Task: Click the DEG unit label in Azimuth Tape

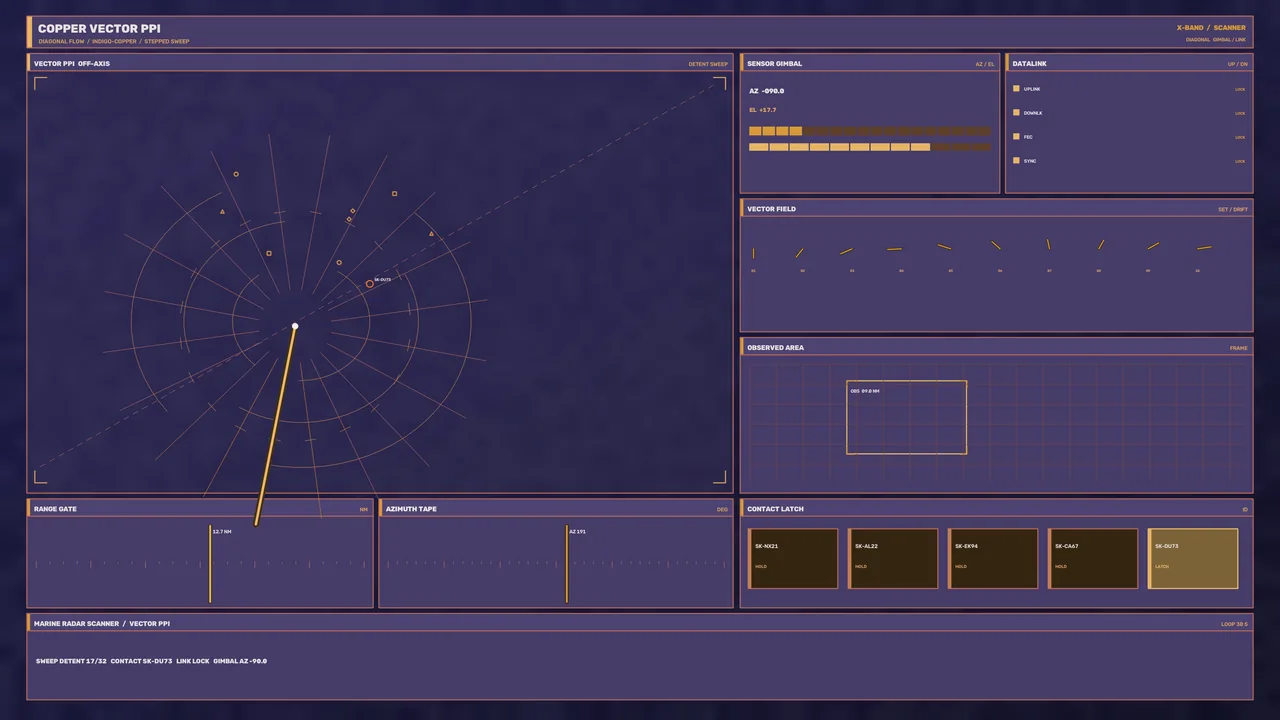Action: [x=722, y=510]
